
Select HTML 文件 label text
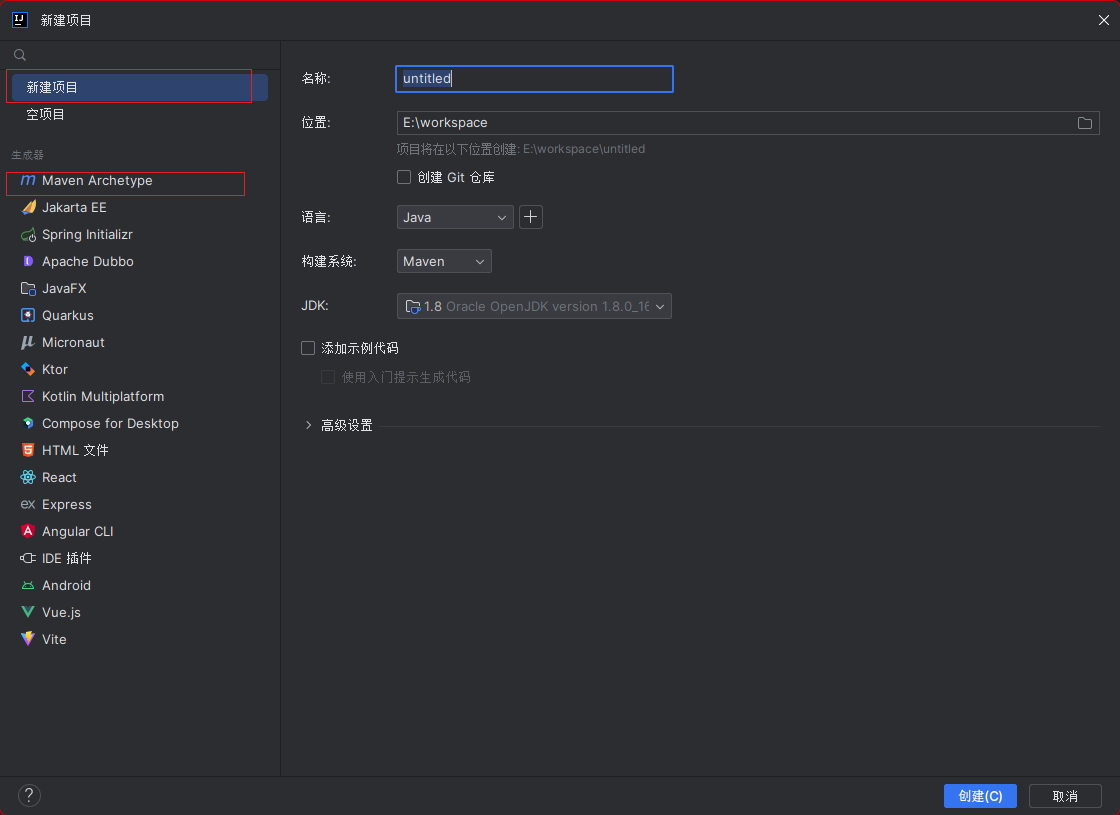76,451
